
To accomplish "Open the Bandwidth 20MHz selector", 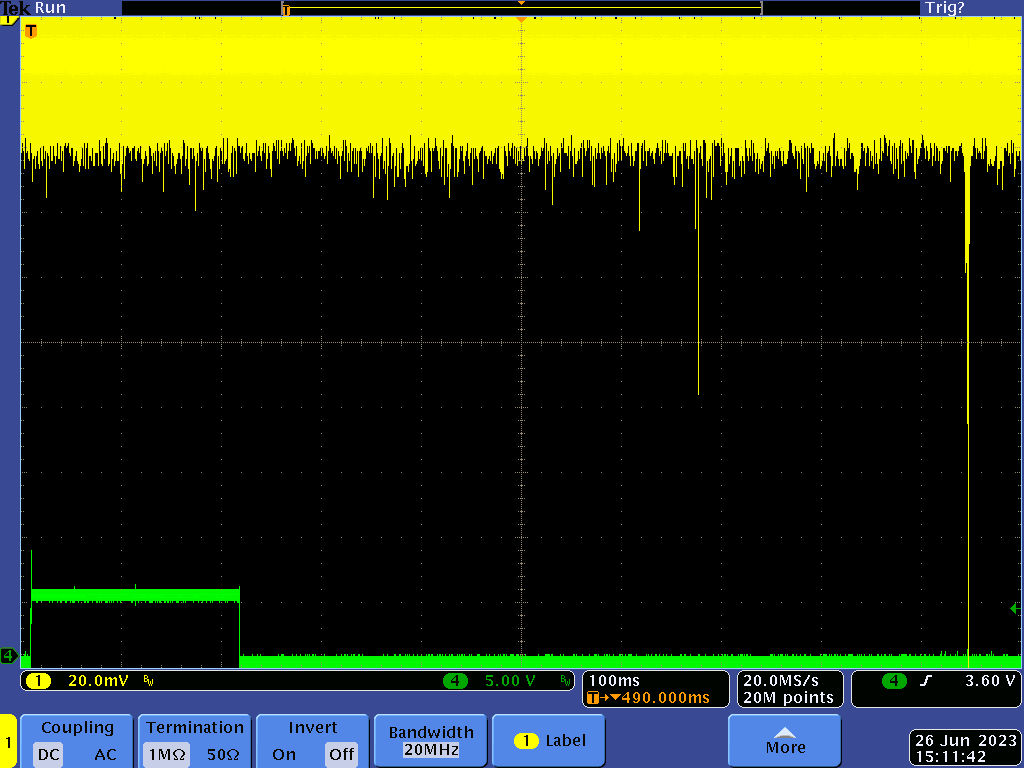I will pos(429,741).
